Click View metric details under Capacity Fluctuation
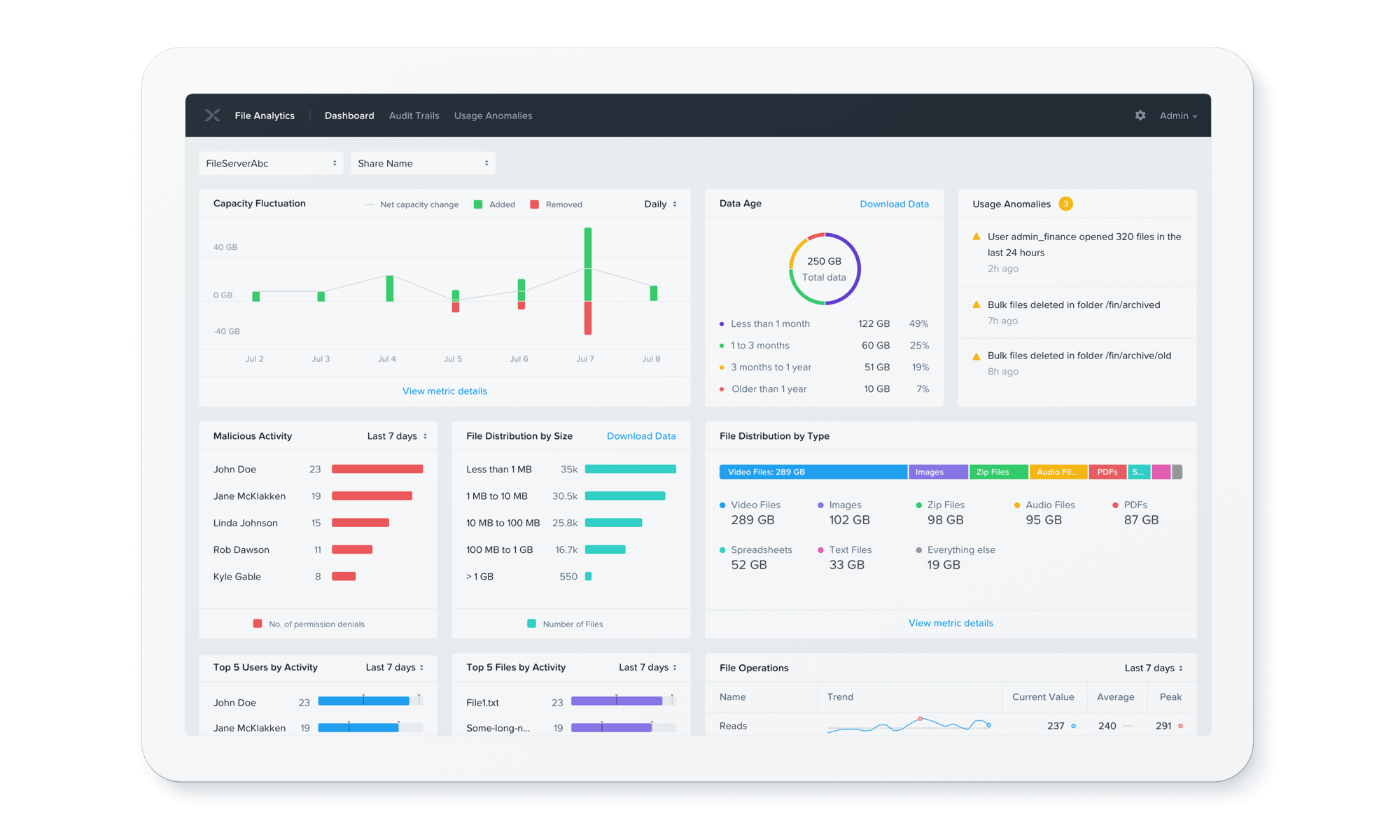The height and width of the screenshot is (840, 1400). coord(444,391)
